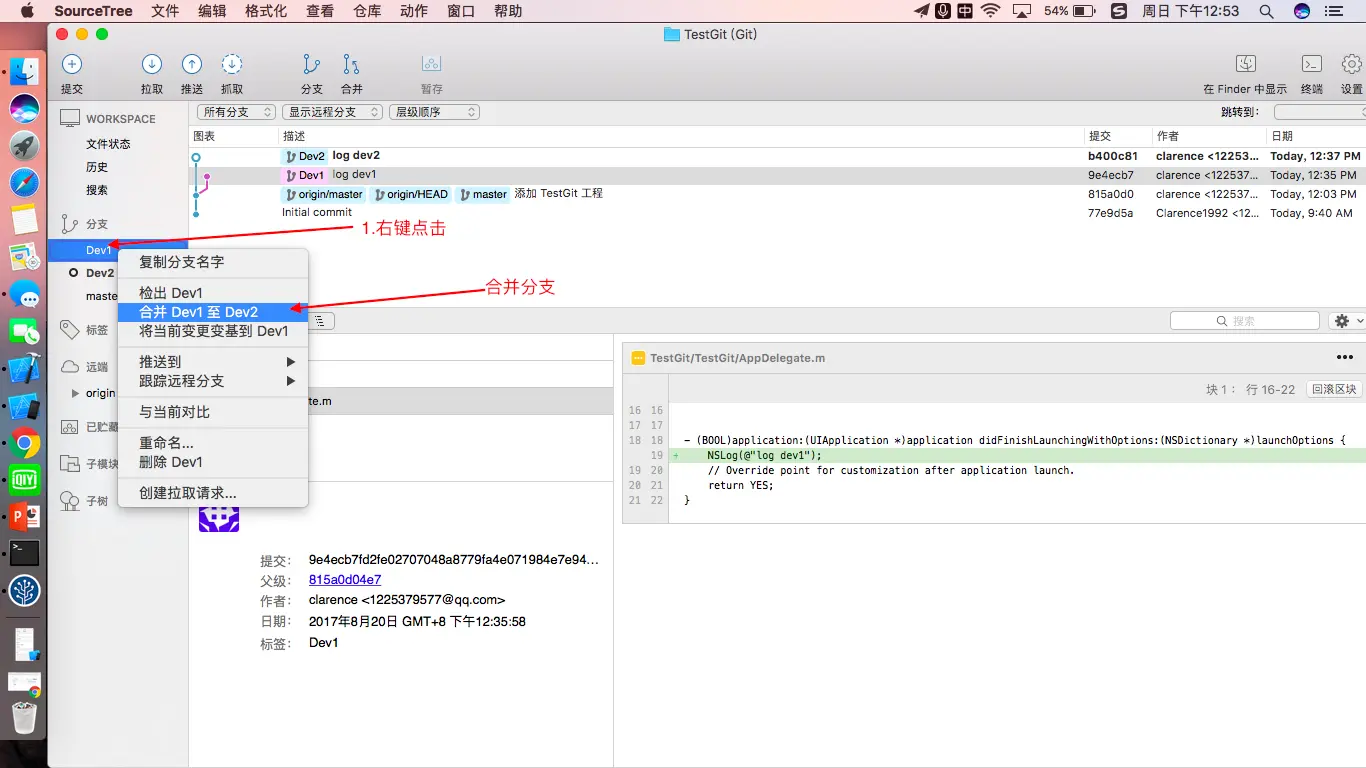Click the 在 Finder 中显示 toolbar icon

(1245, 64)
